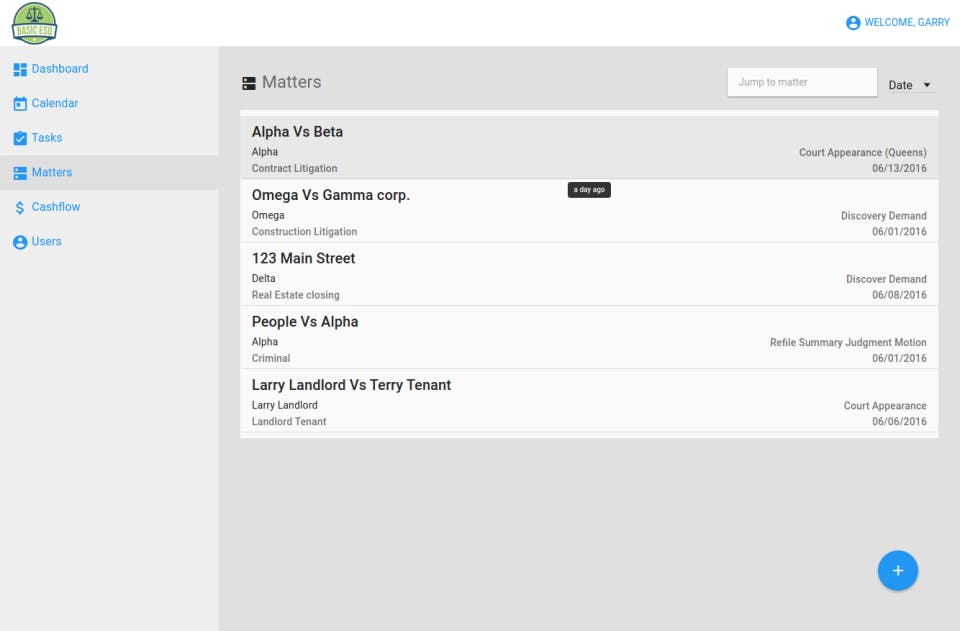
Task: Click the Users person icon
Action: pos(20,242)
